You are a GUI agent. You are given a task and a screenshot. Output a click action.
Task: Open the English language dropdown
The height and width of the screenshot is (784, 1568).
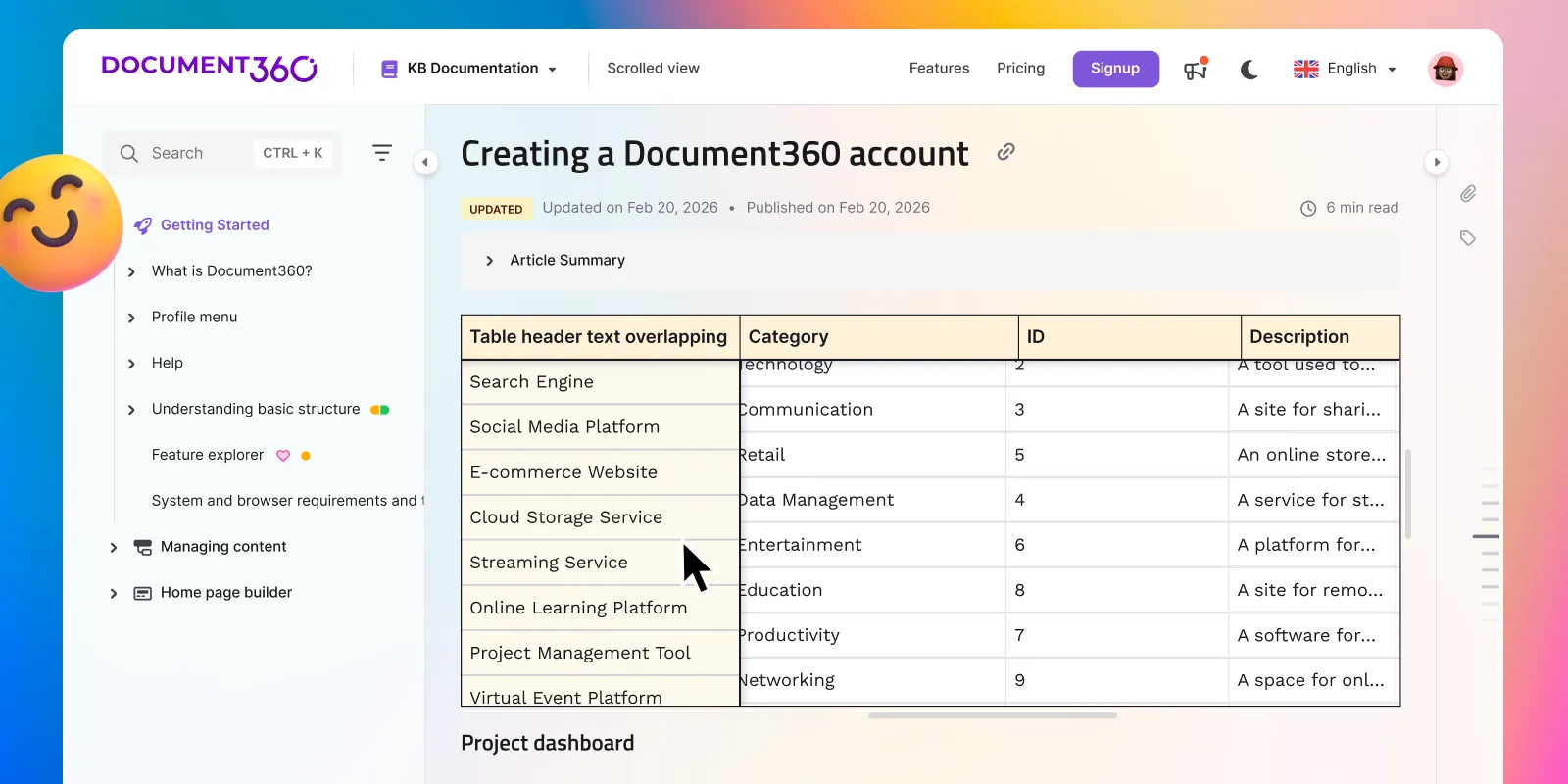click(1345, 69)
